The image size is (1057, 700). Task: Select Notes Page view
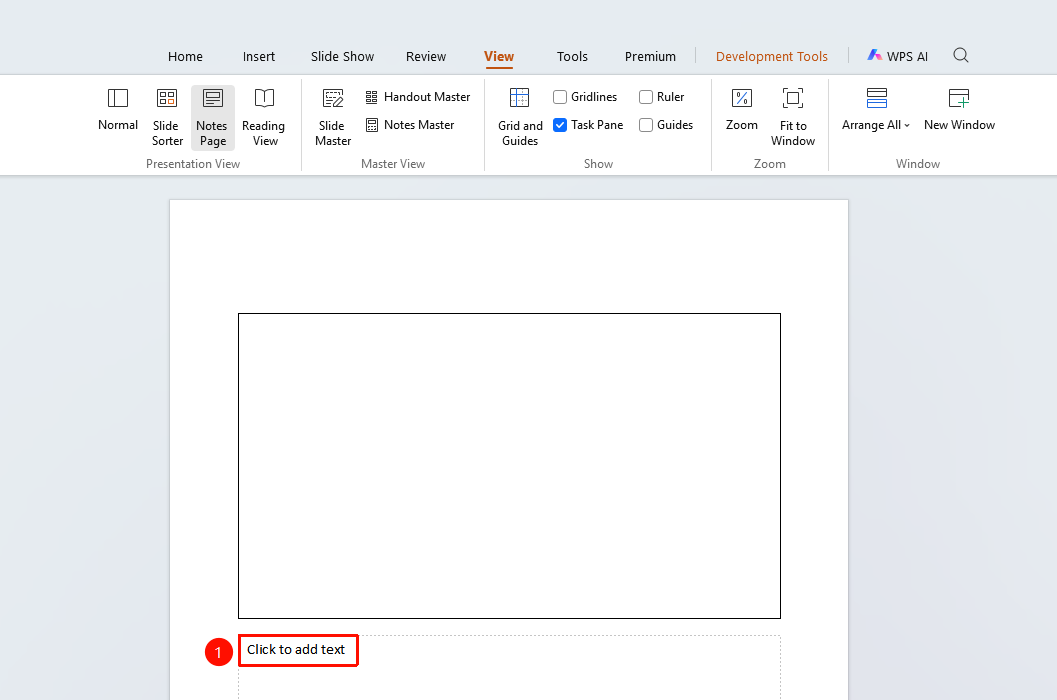point(212,117)
